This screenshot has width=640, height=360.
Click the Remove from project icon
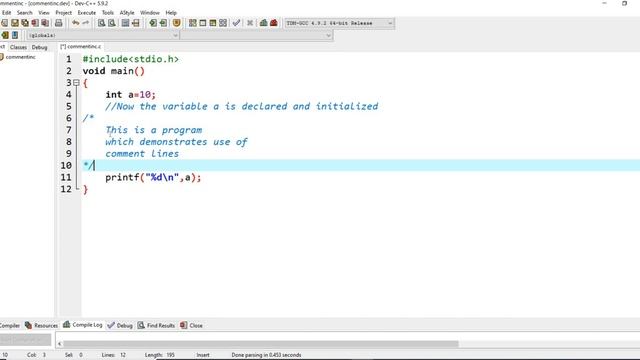[163, 23]
